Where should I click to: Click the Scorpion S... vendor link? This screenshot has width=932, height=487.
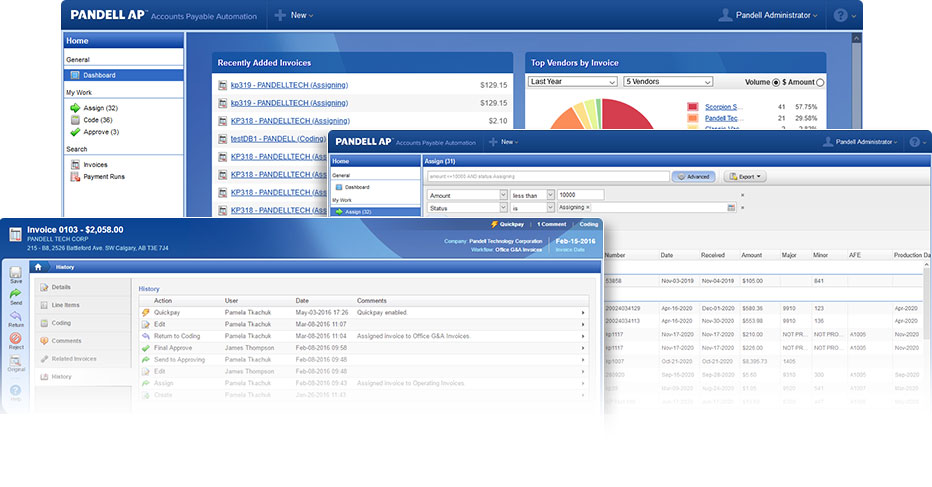tap(721, 107)
